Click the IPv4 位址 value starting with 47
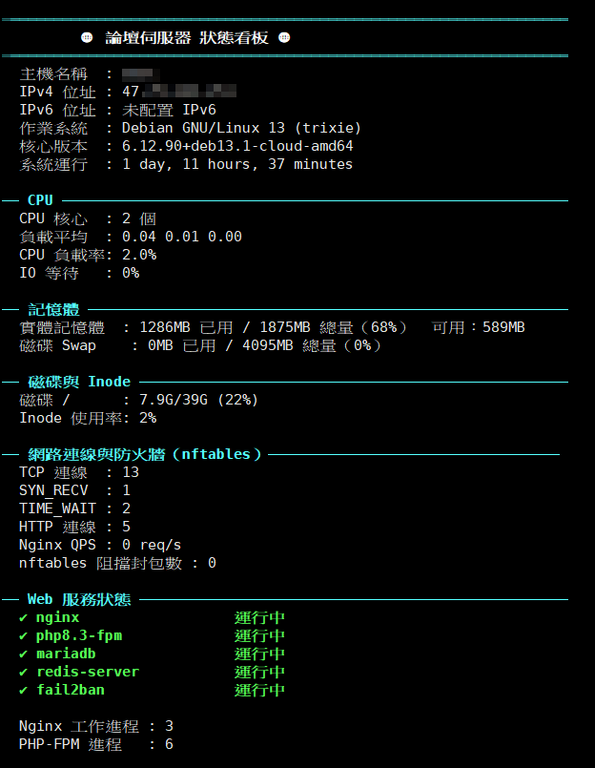This screenshot has height=768, width=595. (x=179, y=92)
